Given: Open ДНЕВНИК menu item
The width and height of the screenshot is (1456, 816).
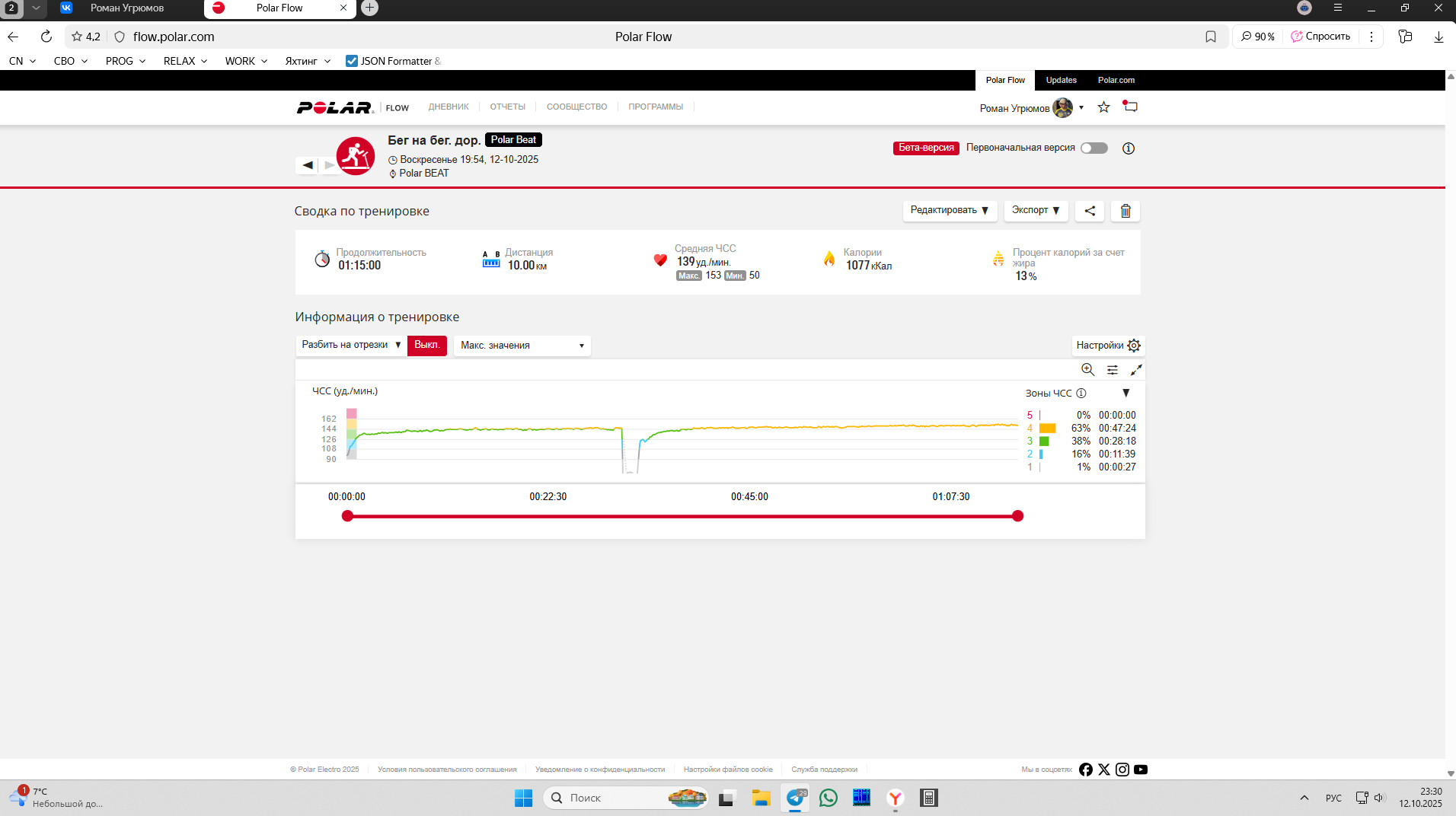Looking at the screenshot, I should [x=449, y=107].
